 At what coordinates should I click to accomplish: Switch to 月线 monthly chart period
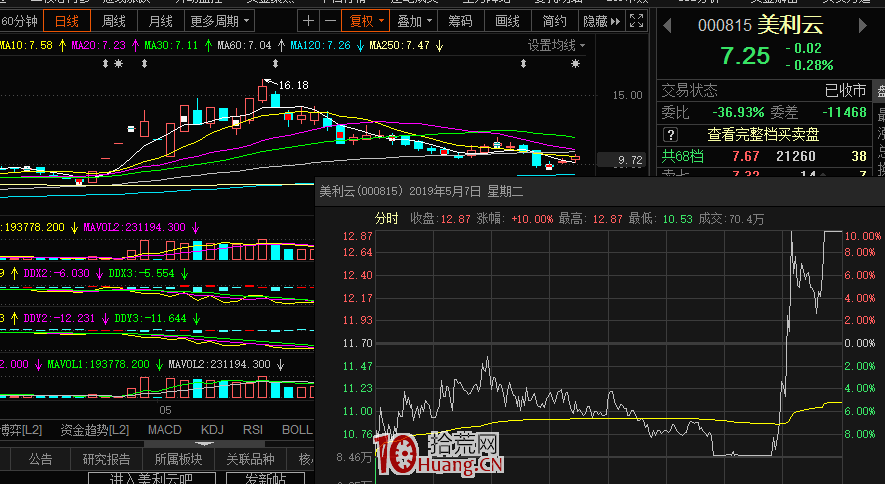point(160,21)
